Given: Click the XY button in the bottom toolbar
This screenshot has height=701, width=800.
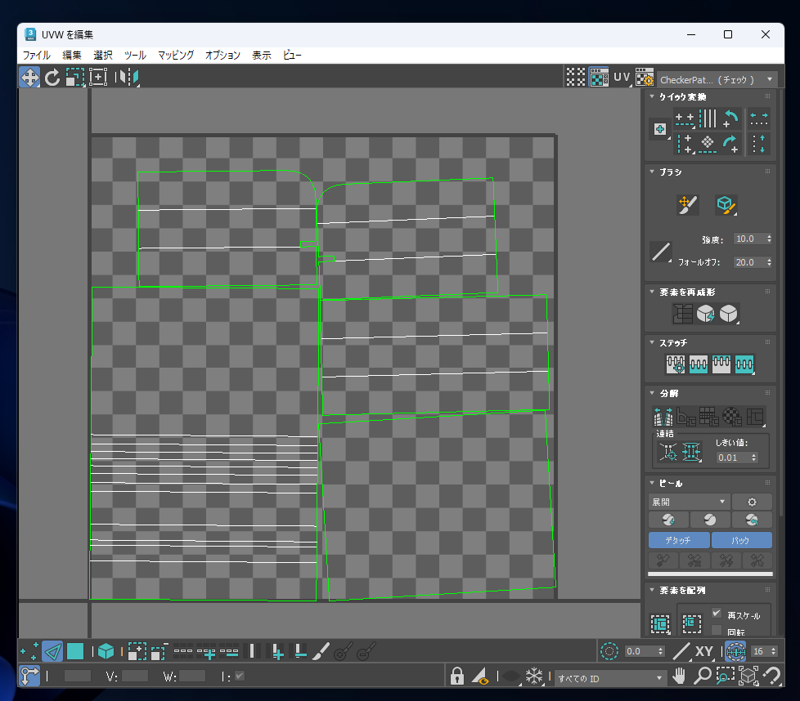Looking at the screenshot, I should [x=704, y=652].
